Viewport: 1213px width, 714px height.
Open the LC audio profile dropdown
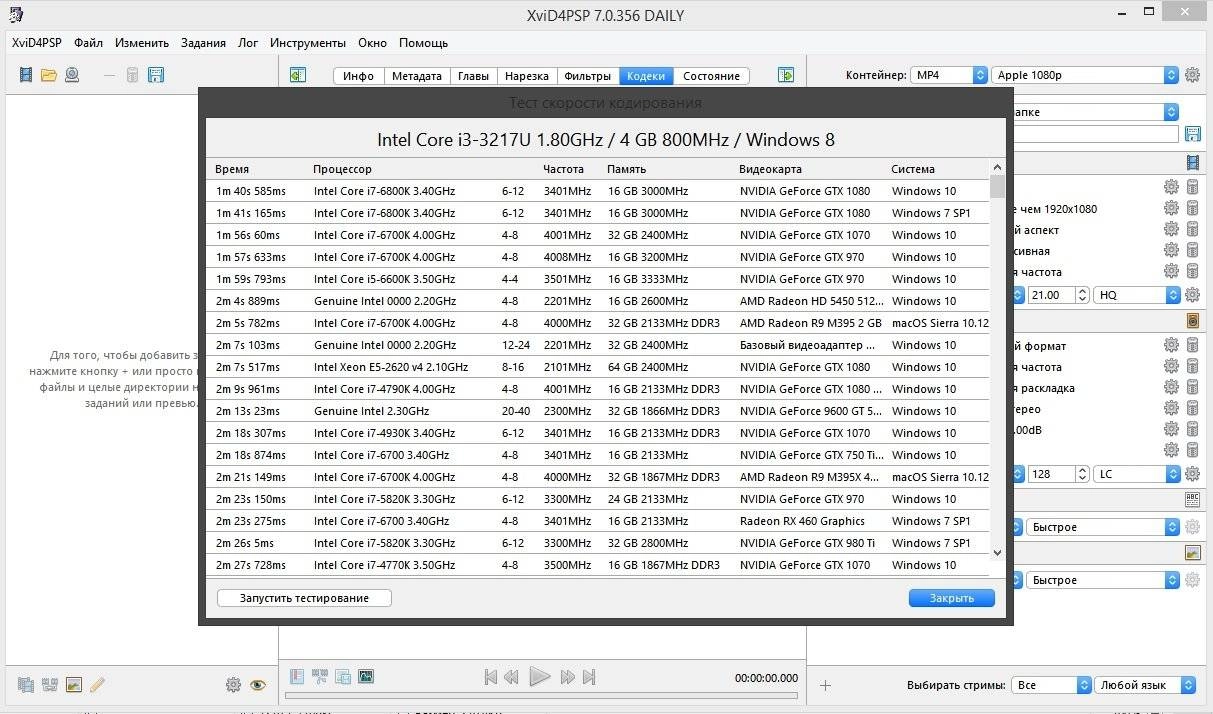tap(1136, 474)
